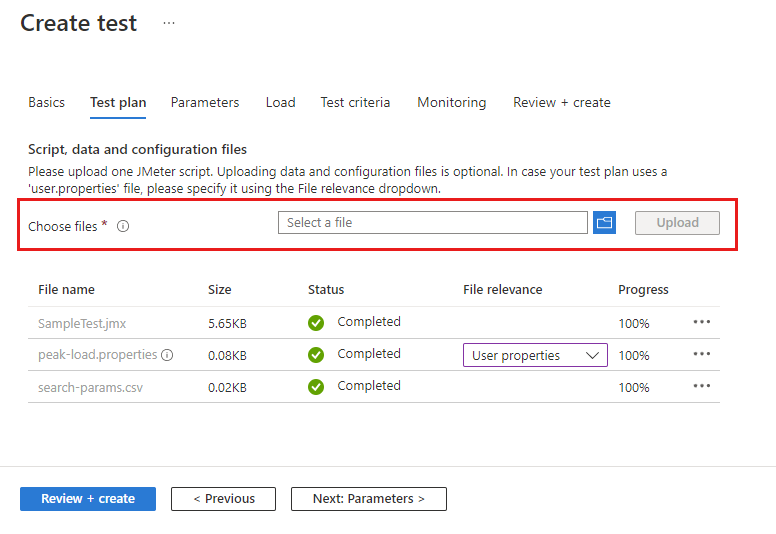776x534 pixels.
Task: Click the blue folder browse icon
Action: point(604,223)
